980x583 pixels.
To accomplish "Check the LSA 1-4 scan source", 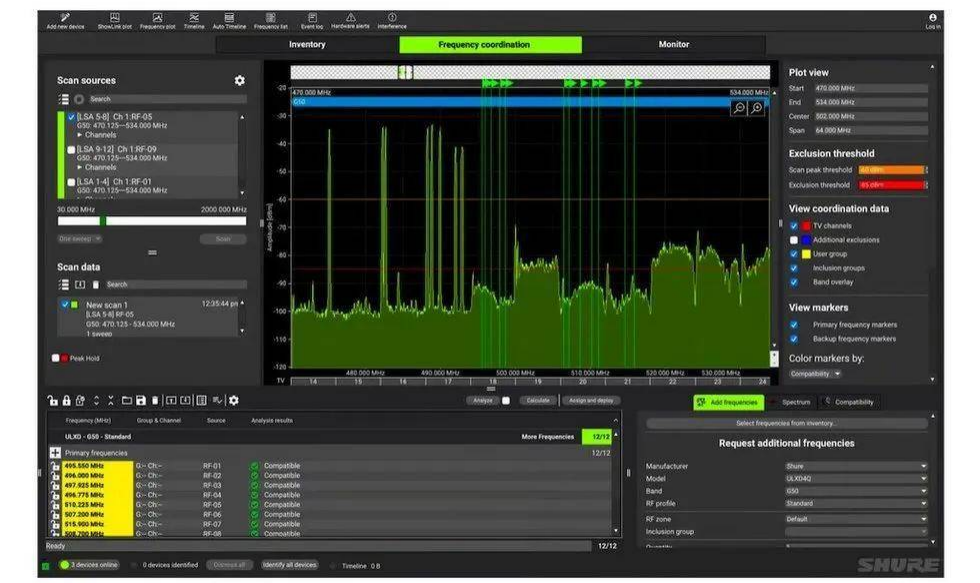I will coord(71,182).
